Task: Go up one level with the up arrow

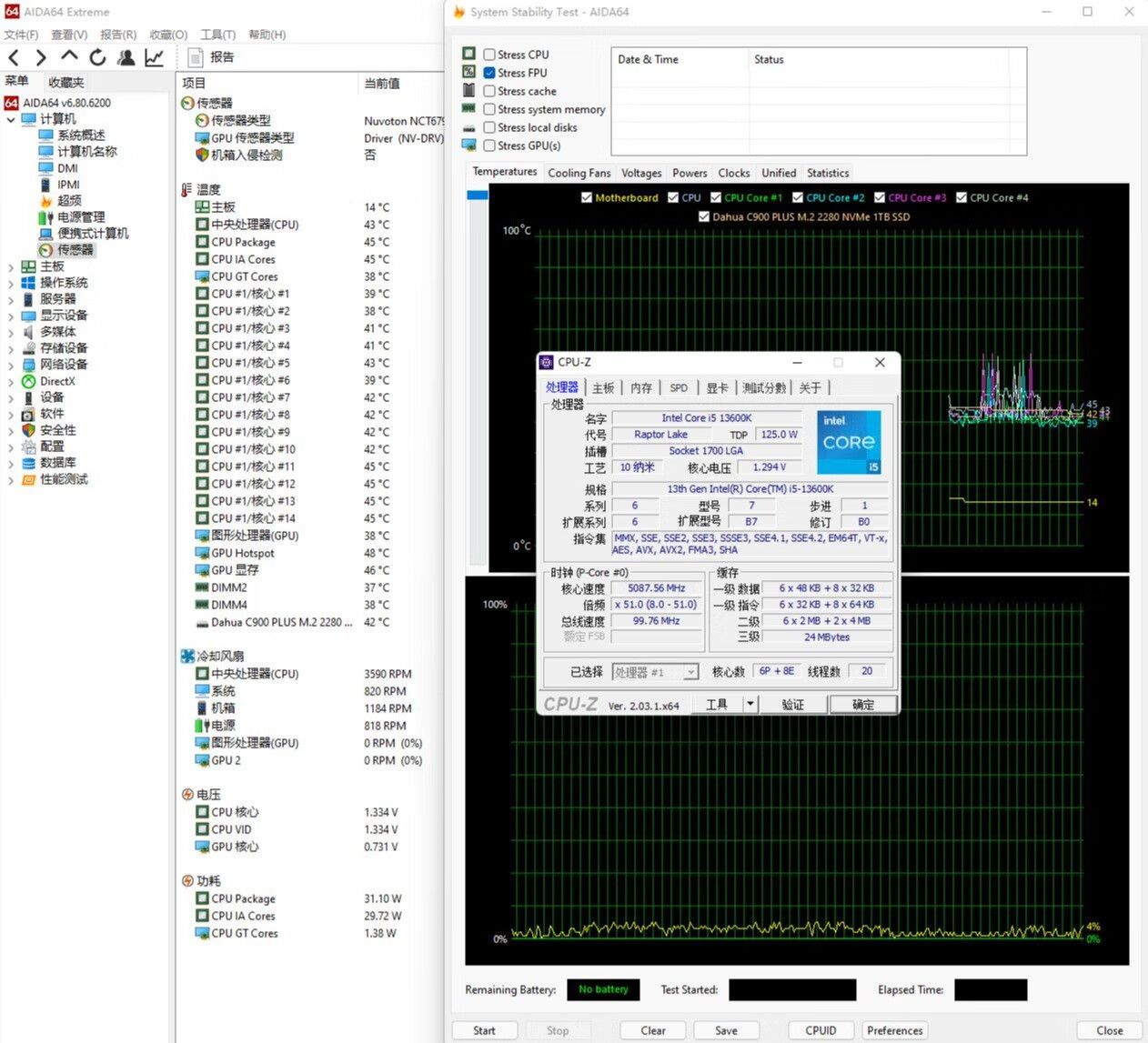Action: (x=69, y=57)
